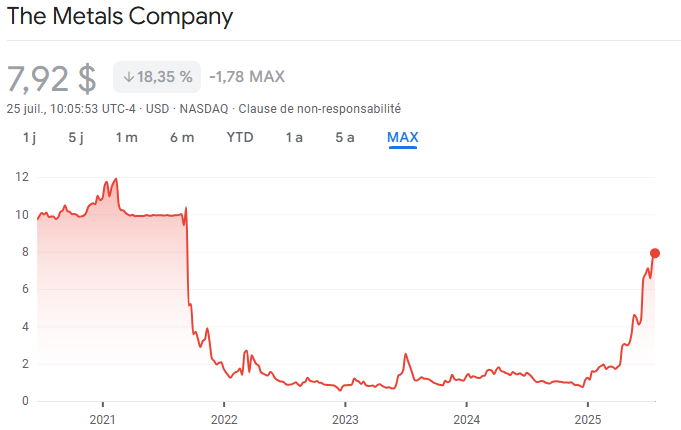This screenshot has width=681, height=430.
Task: Open Clause de non-responsabilité link
Action: [318, 108]
